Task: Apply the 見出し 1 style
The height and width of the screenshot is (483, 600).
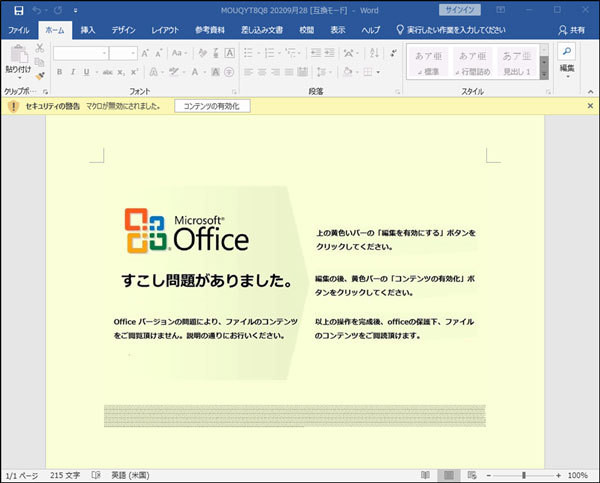Action: coord(517,63)
